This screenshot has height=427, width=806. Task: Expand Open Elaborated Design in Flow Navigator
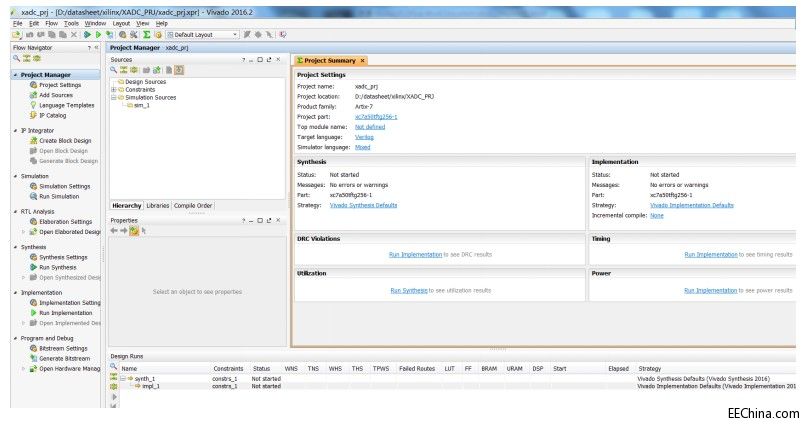coord(23,232)
